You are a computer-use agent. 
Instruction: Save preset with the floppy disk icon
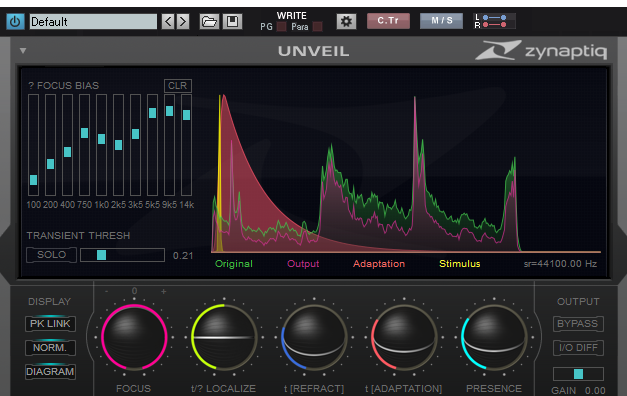click(x=232, y=21)
